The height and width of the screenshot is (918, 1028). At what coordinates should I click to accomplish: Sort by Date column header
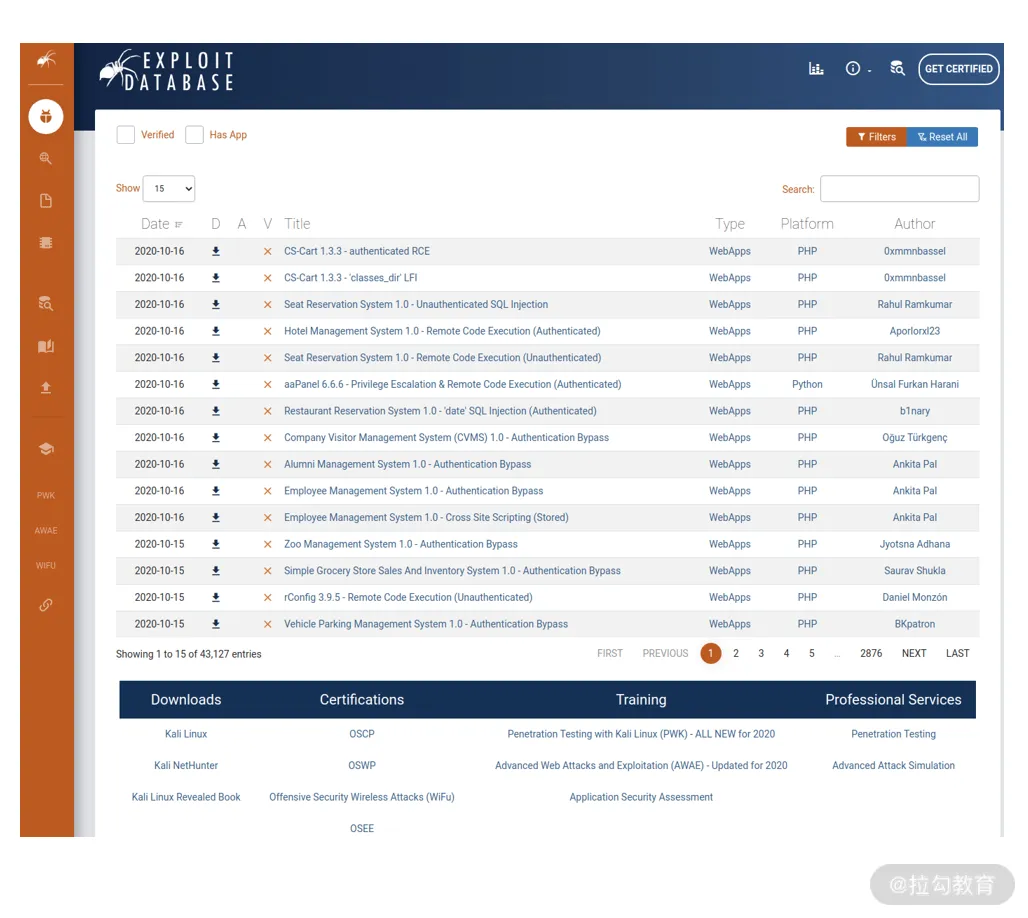pos(161,224)
